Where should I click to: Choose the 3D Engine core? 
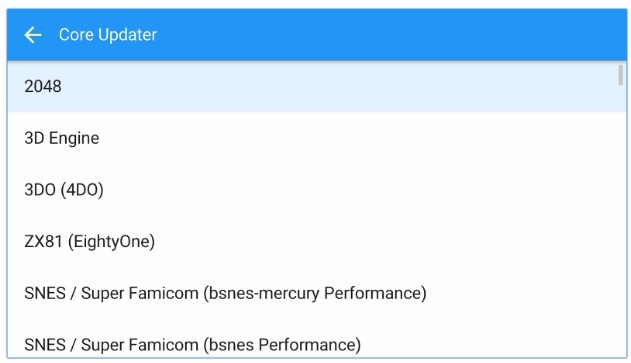pyautogui.click(x=317, y=138)
